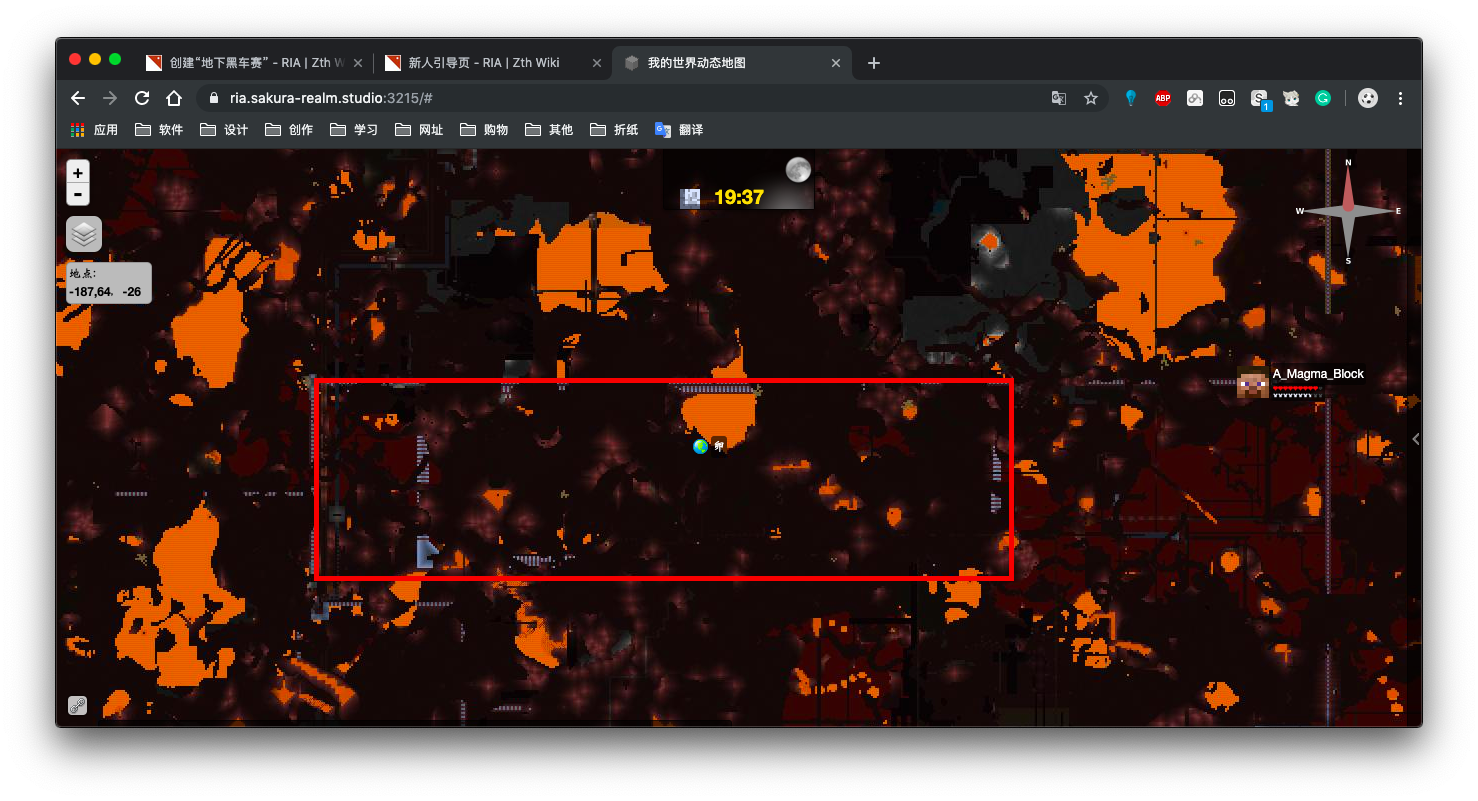Open the 学习 bookmarks folder

[354, 130]
